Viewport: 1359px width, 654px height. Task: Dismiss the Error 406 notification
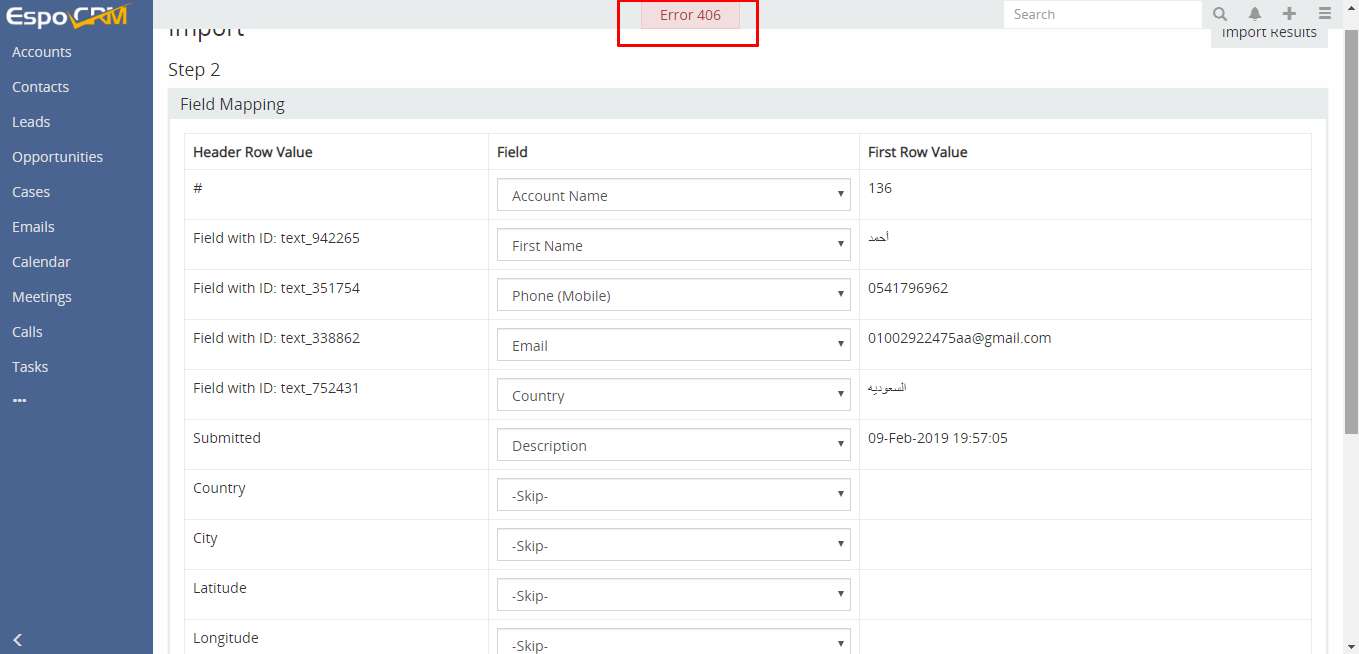point(690,15)
